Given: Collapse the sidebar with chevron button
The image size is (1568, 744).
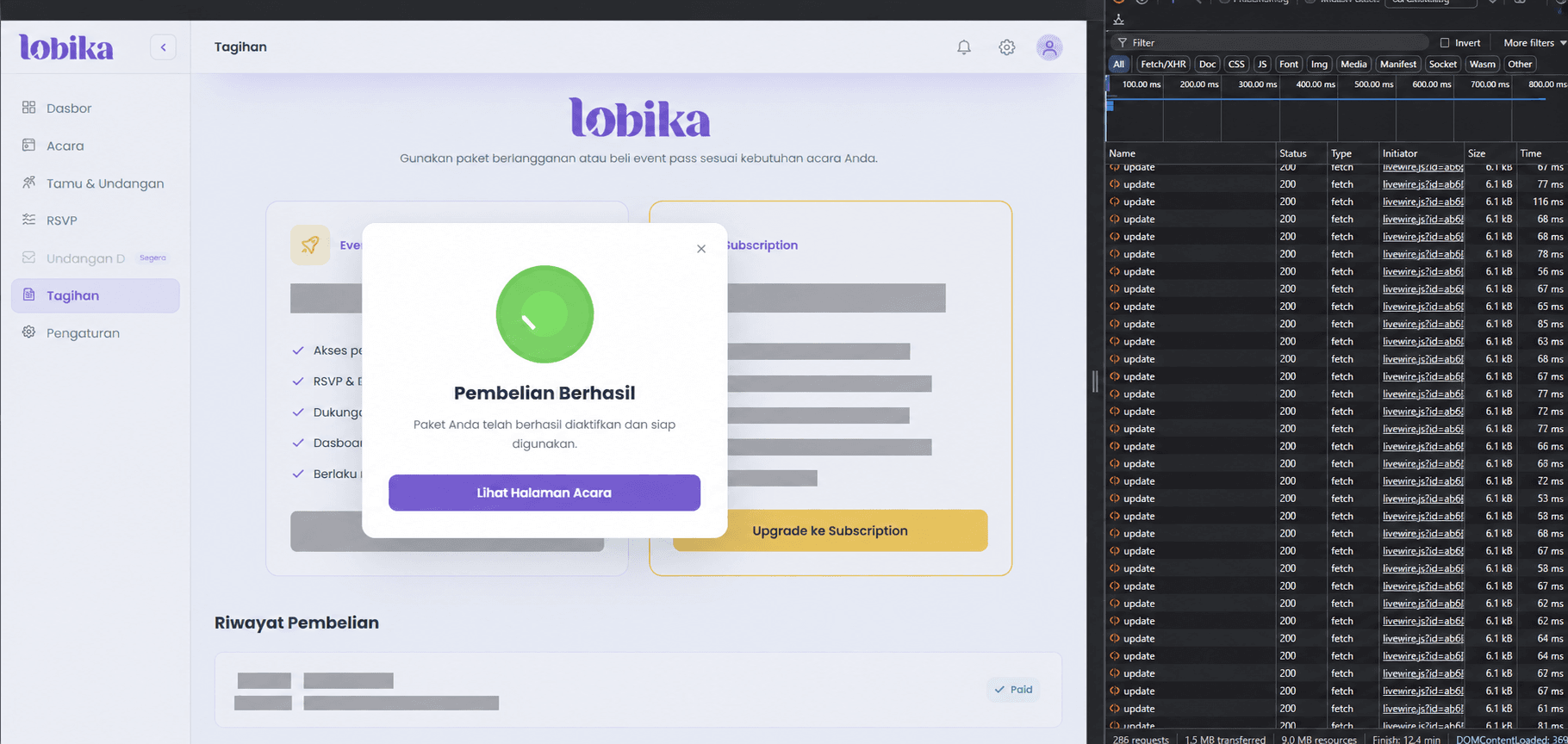Looking at the screenshot, I should pyautogui.click(x=163, y=47).
